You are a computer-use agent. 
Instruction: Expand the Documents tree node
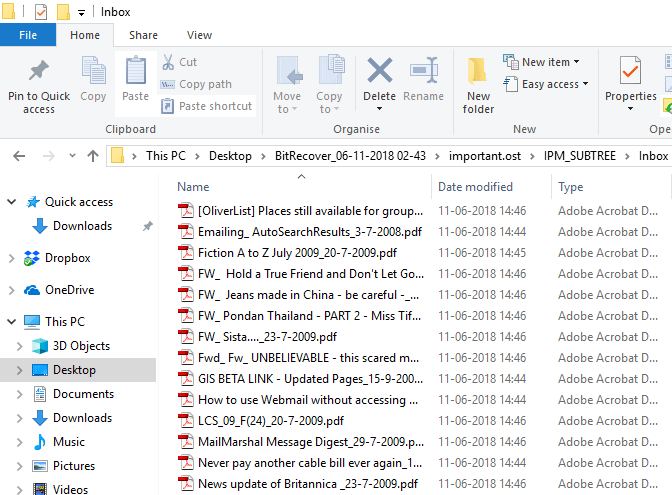tap(19, 394)
